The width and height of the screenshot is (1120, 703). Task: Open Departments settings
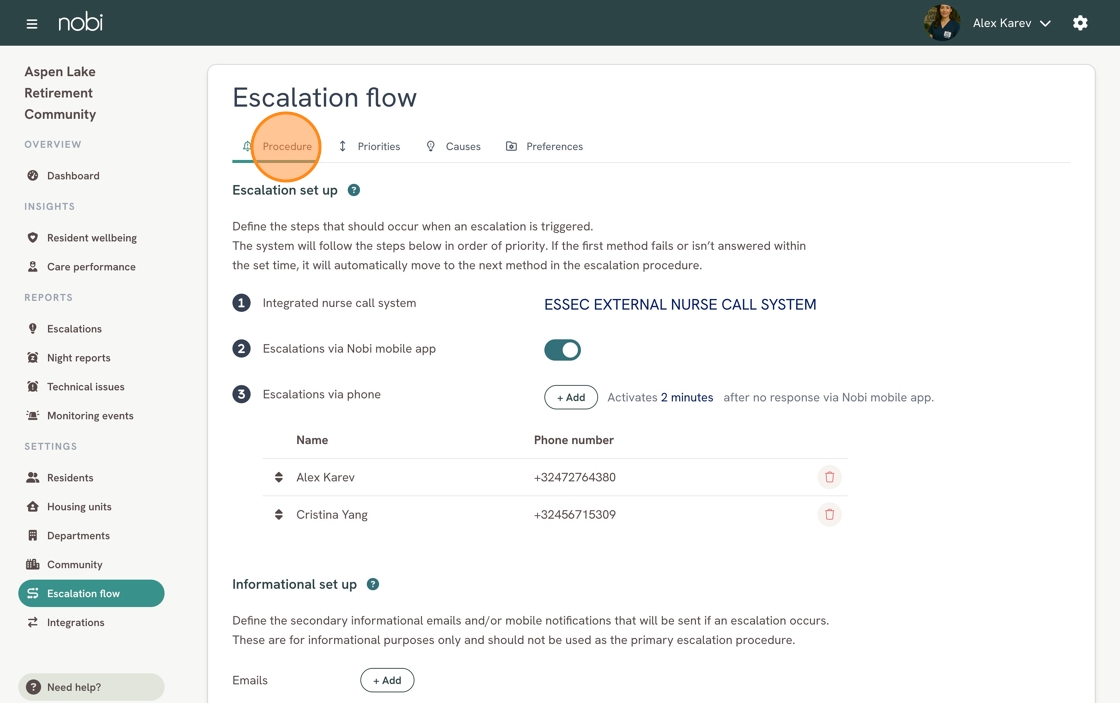pos(79,536)
